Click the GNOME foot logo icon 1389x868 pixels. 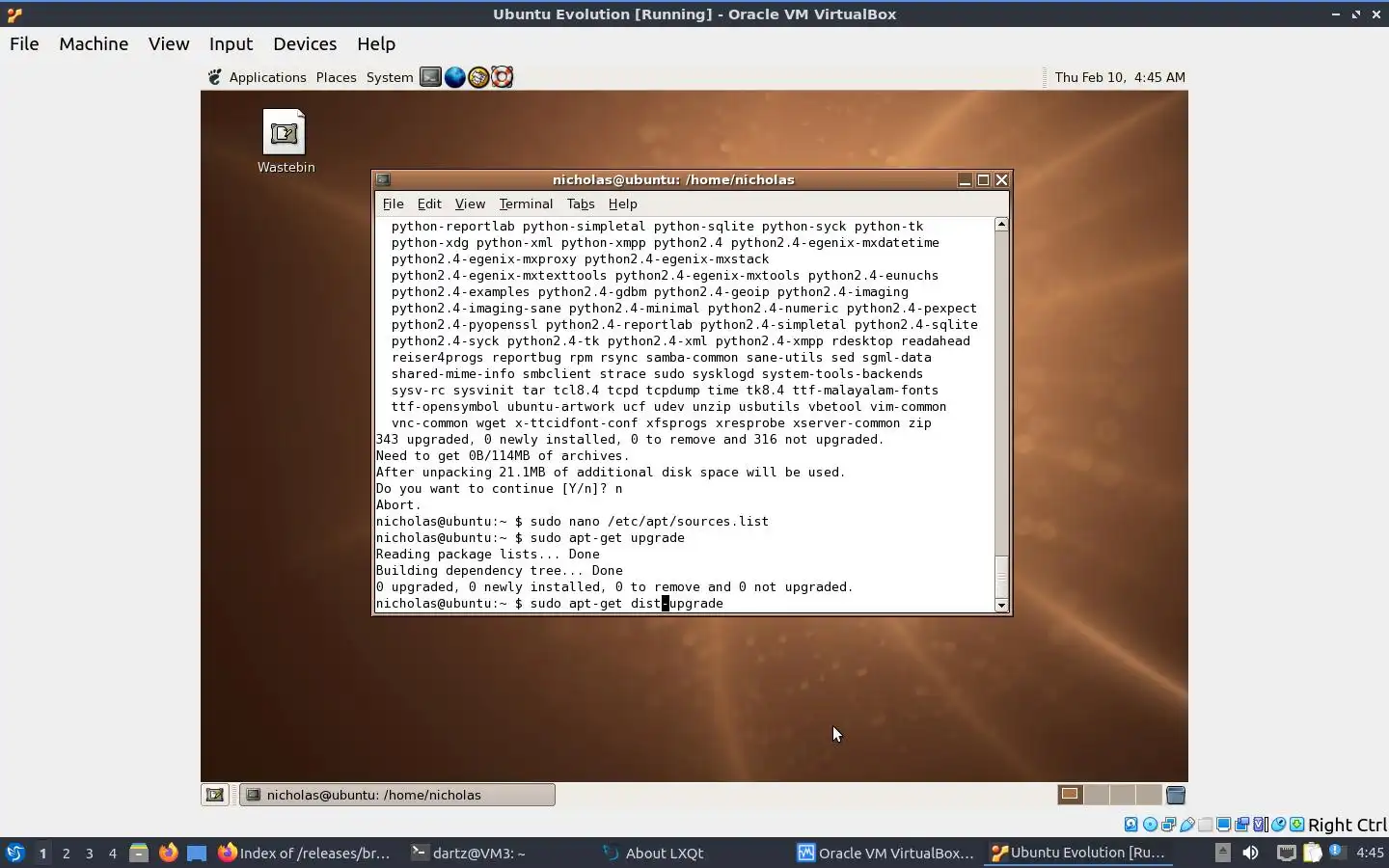pyautogui.click(x=215, y=77)
